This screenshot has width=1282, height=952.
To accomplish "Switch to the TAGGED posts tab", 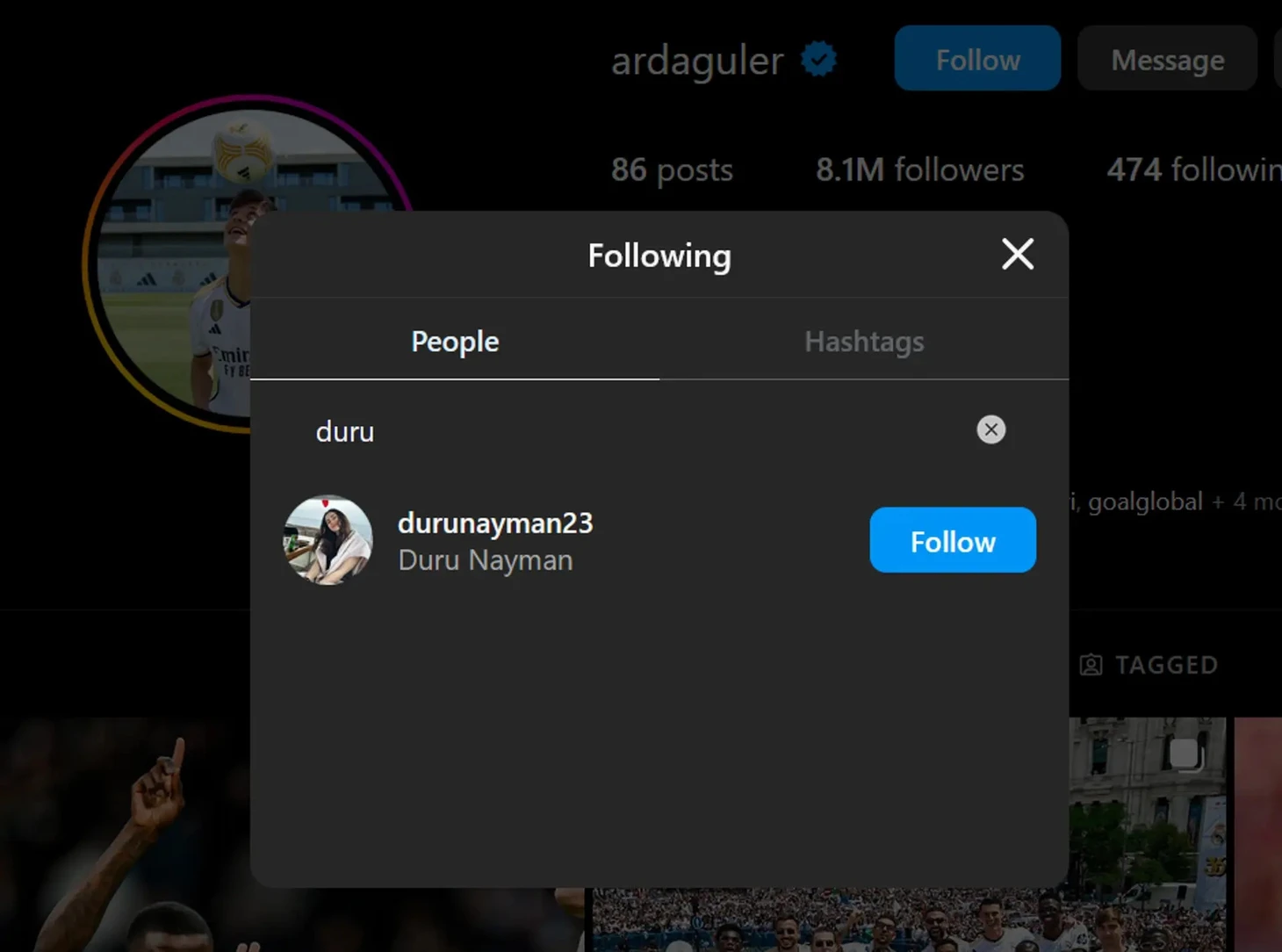I will [x=1149, y=665].
